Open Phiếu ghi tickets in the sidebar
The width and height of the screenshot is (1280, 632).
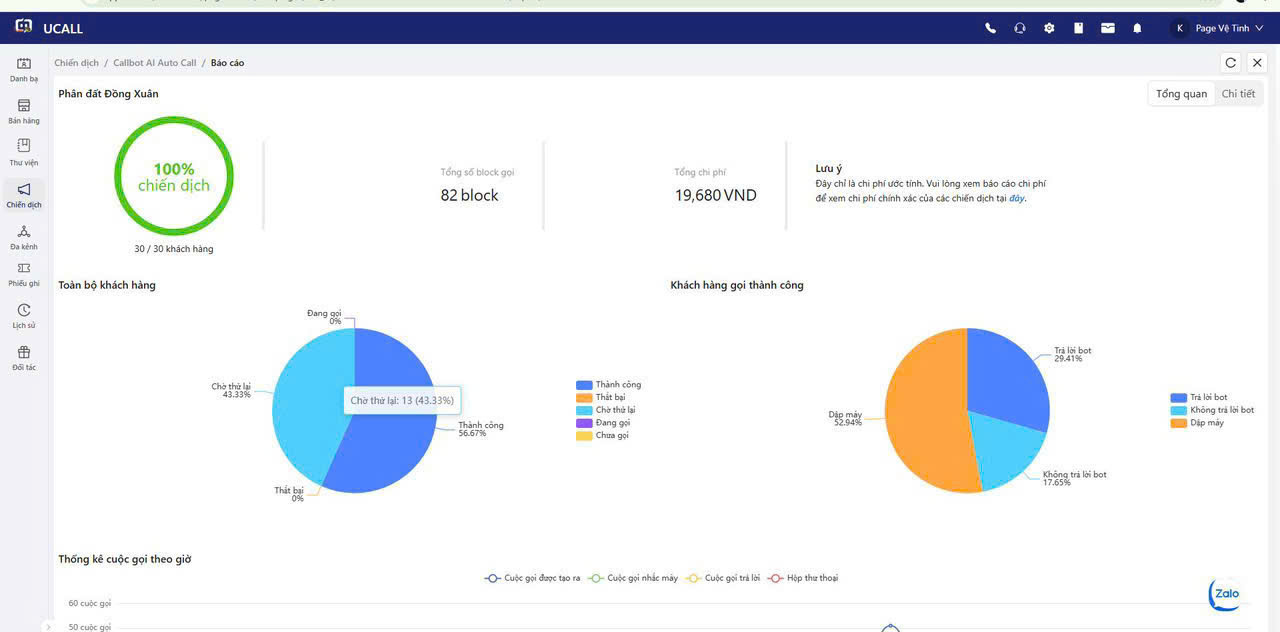point(24,274)
